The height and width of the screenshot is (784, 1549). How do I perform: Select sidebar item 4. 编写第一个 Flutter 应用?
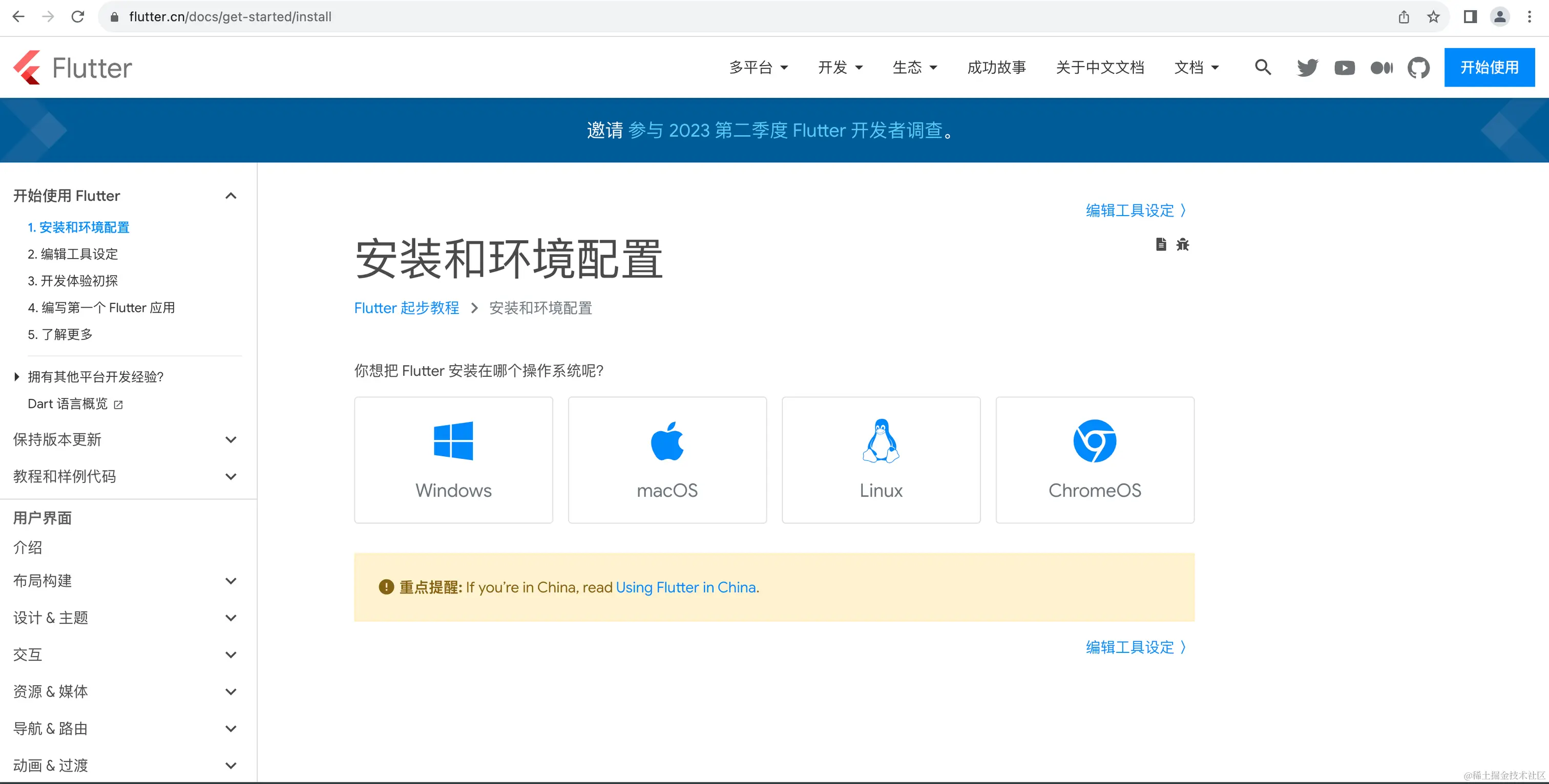pyautogui.click(x=101, y=308)
